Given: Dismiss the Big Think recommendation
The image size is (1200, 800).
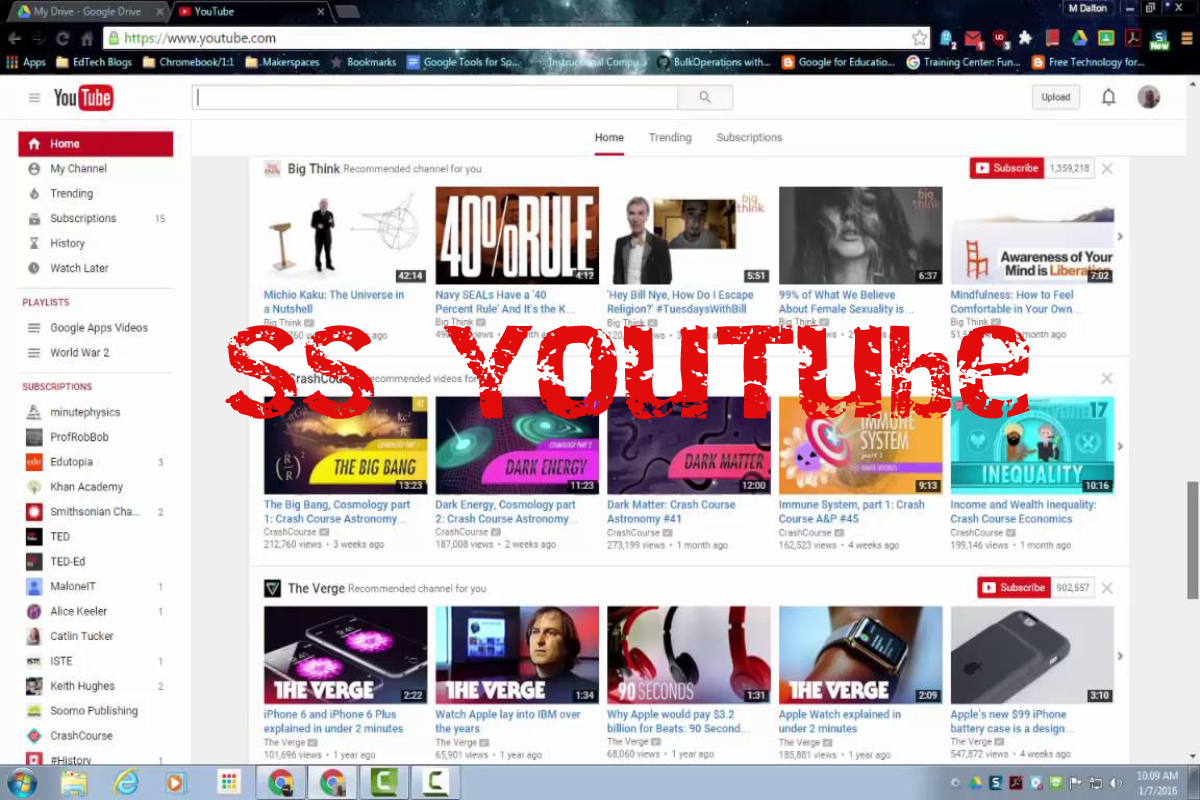Looking at the screenshot, I should tap(1107, 169).
